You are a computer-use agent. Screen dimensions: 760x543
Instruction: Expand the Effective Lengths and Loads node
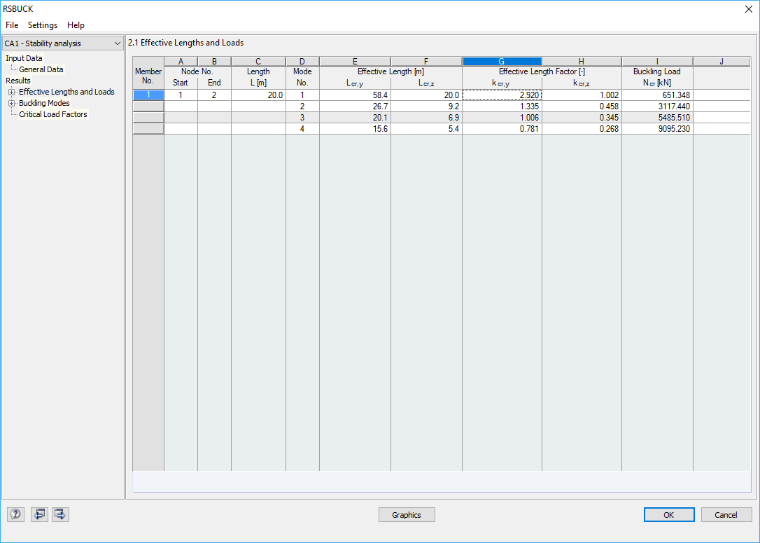tap(11, 92)
